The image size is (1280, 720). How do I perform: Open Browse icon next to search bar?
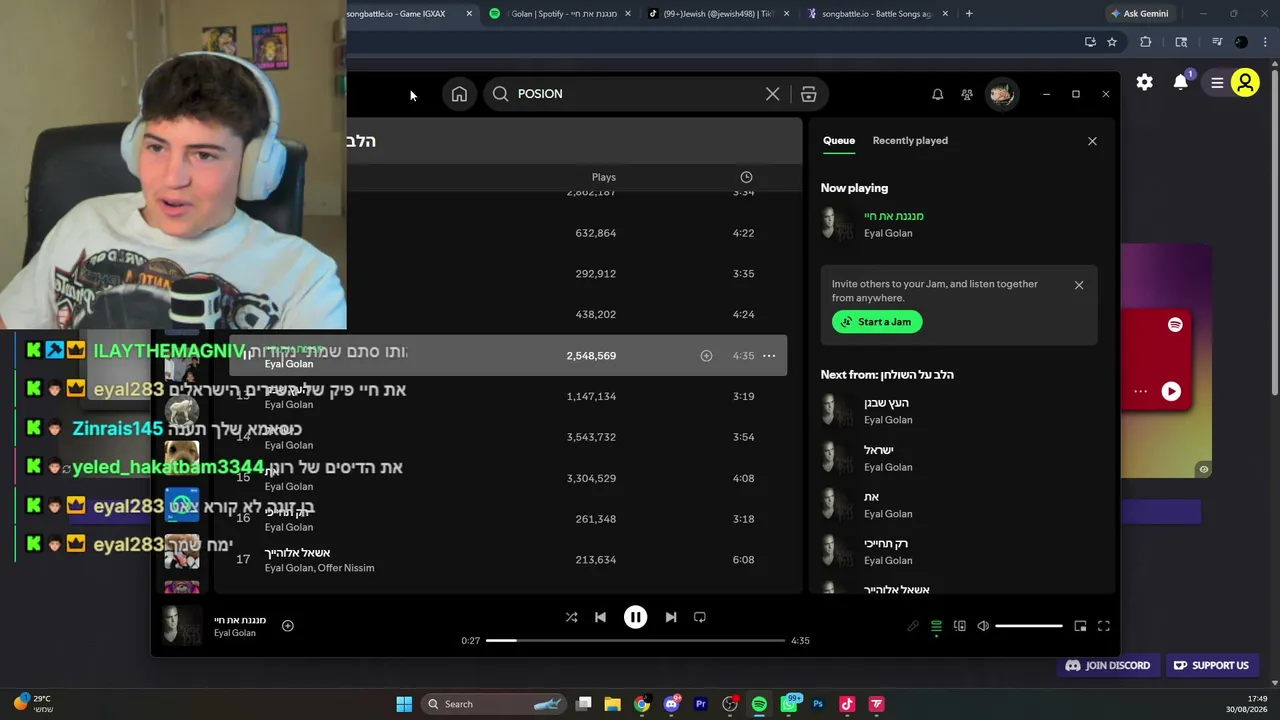click(x=809, y=94)
